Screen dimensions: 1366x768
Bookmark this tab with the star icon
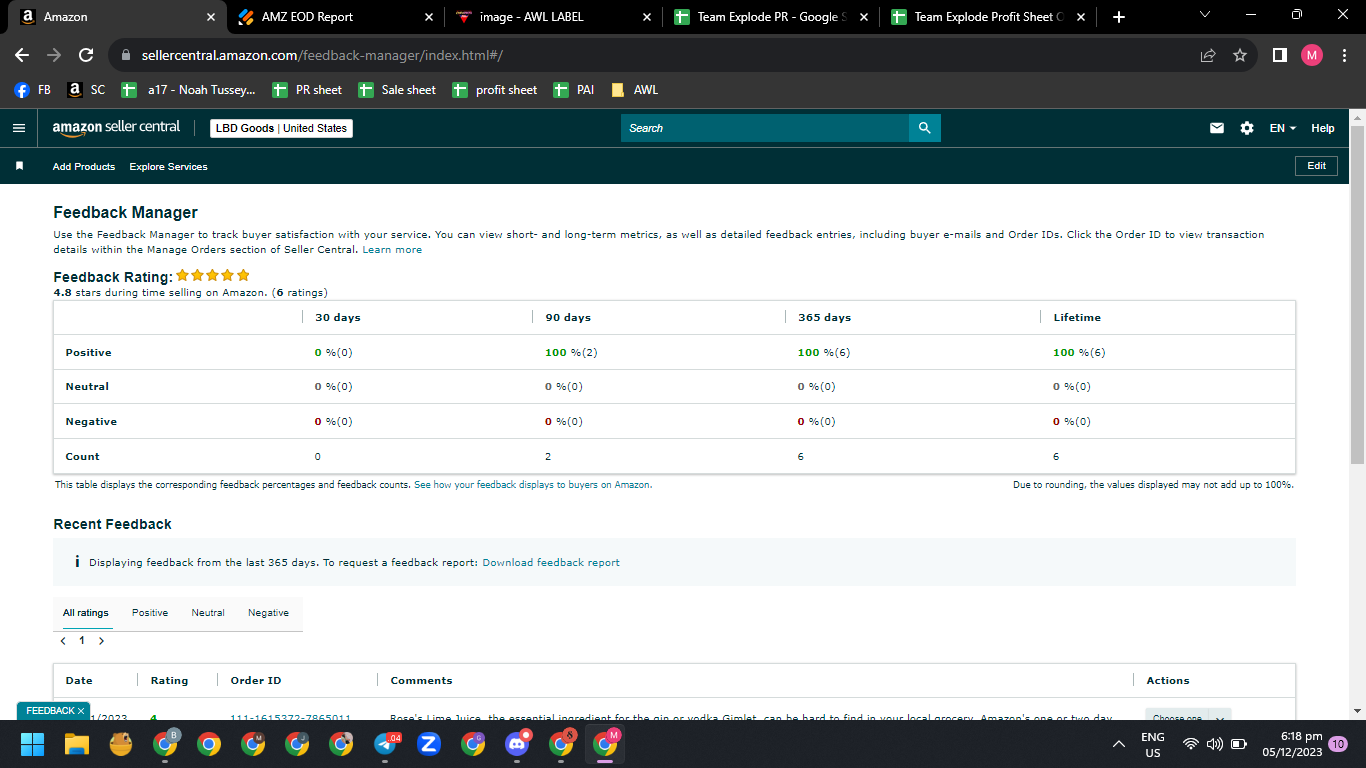pyautogui.click(x=1240, y=56)
